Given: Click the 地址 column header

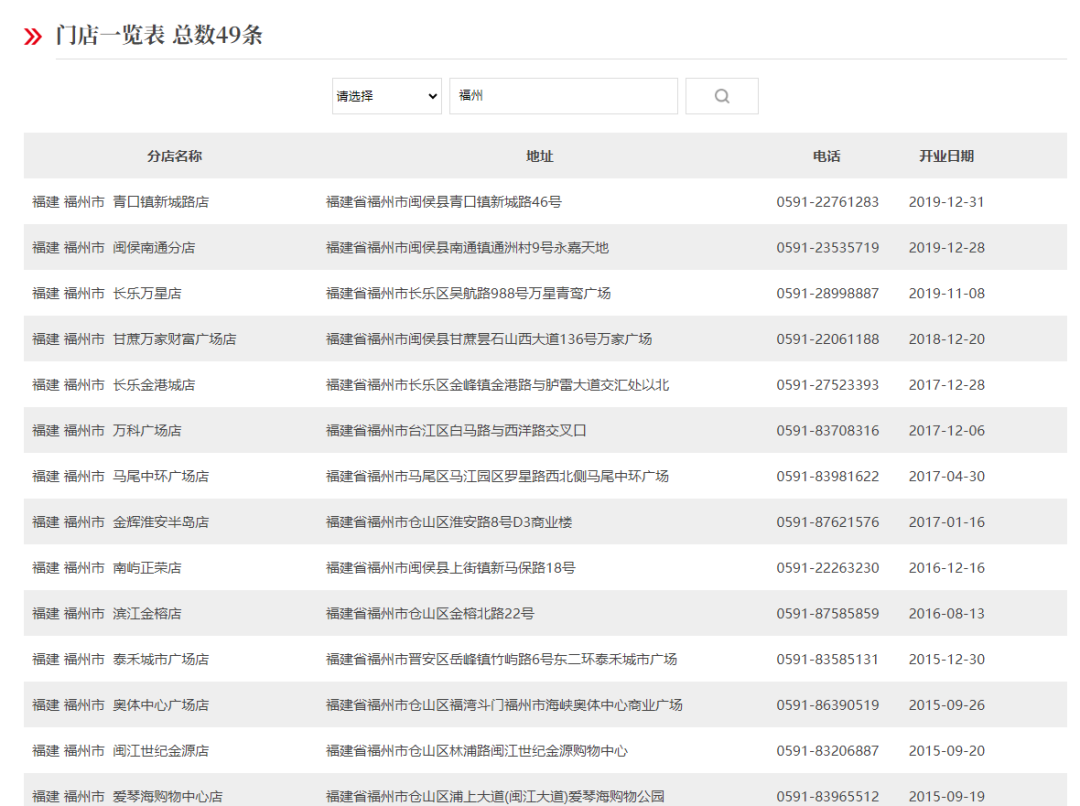Looking at the screenshot, I should 539,156.
